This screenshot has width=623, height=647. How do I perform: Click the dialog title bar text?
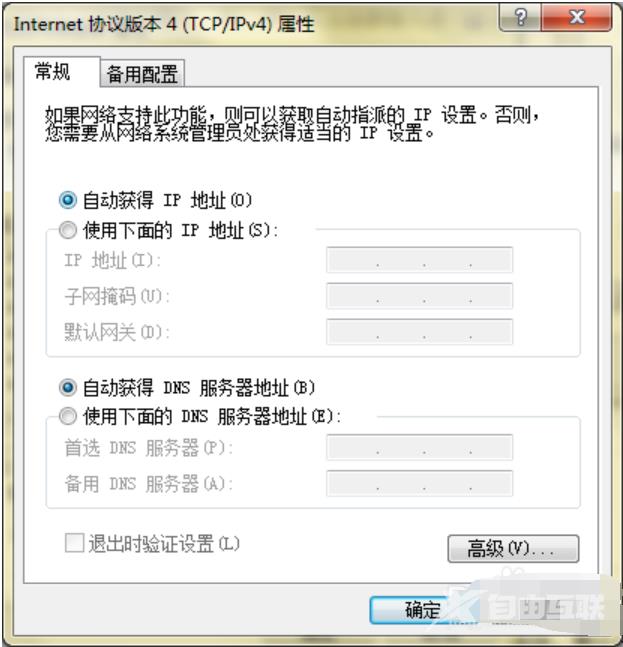(164, 24)
